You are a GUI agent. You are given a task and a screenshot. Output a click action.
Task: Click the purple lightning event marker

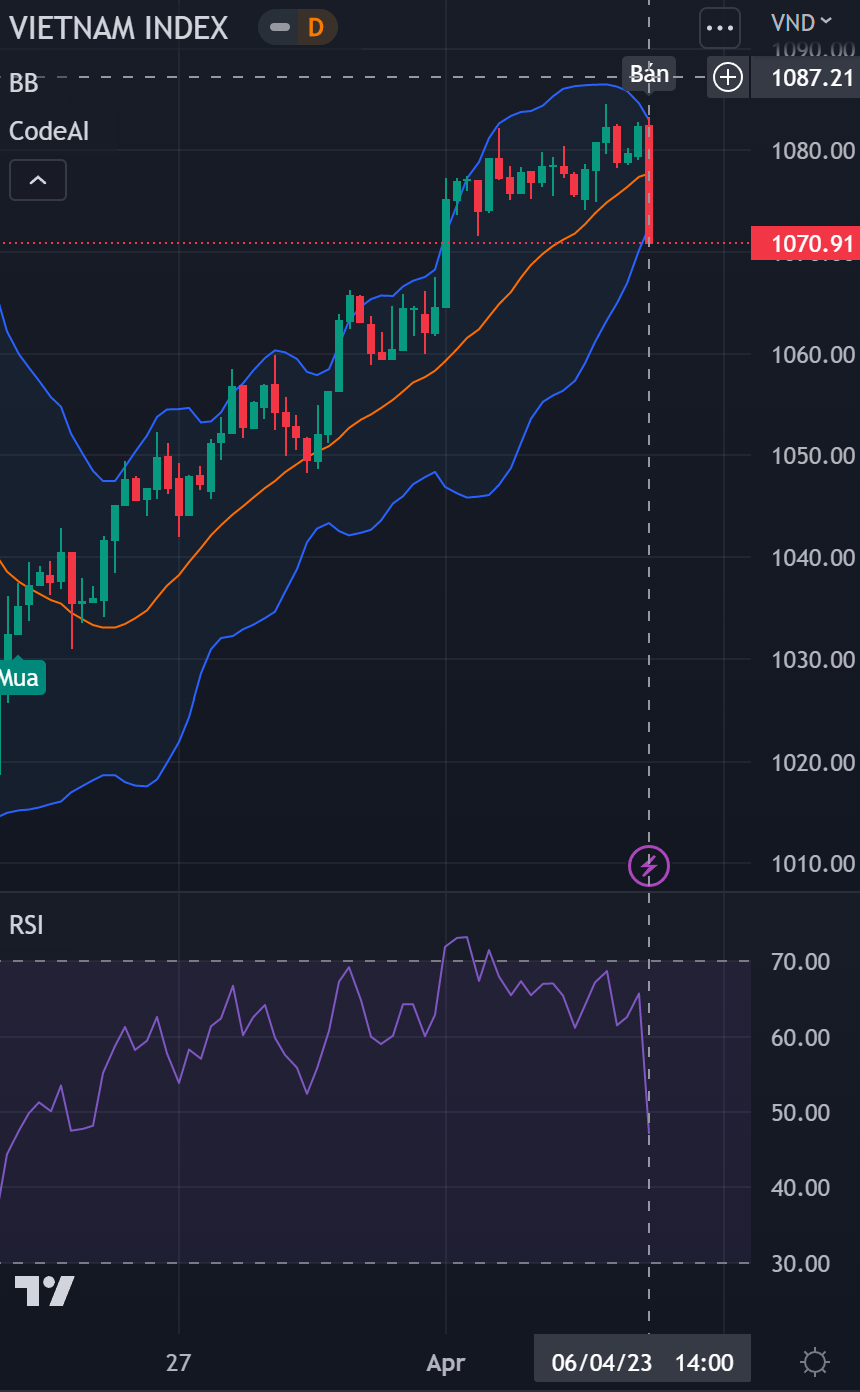click(649, 865)
